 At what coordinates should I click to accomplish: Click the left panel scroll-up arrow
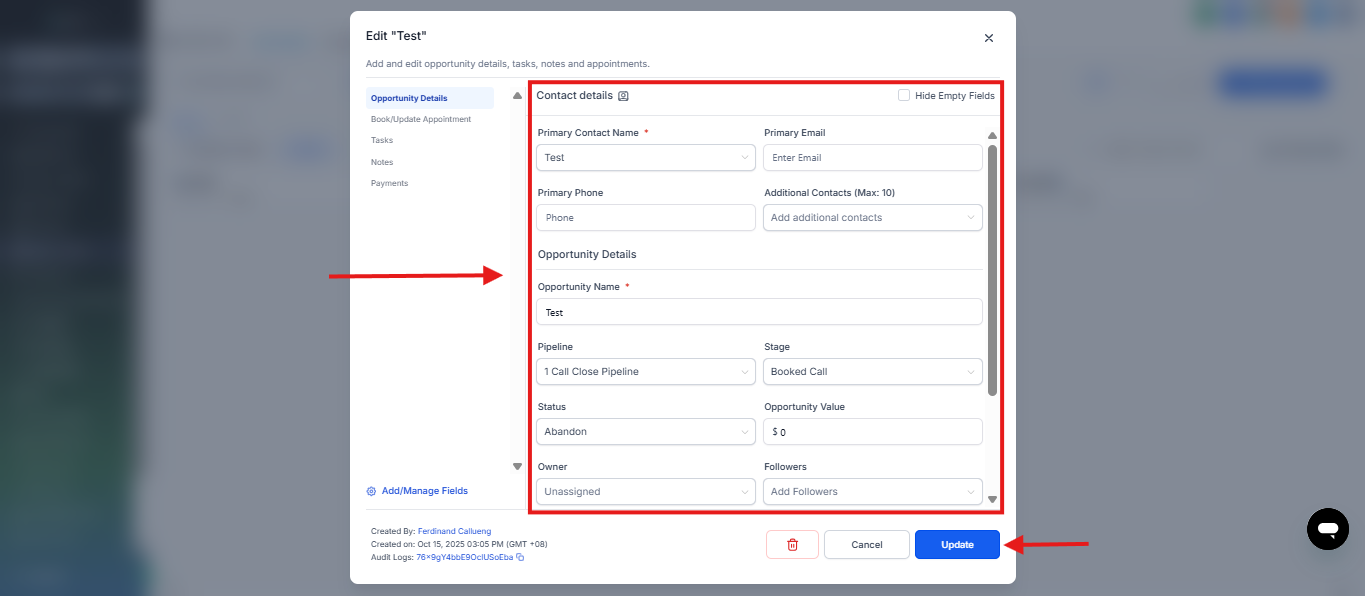(x=517, y=96)
